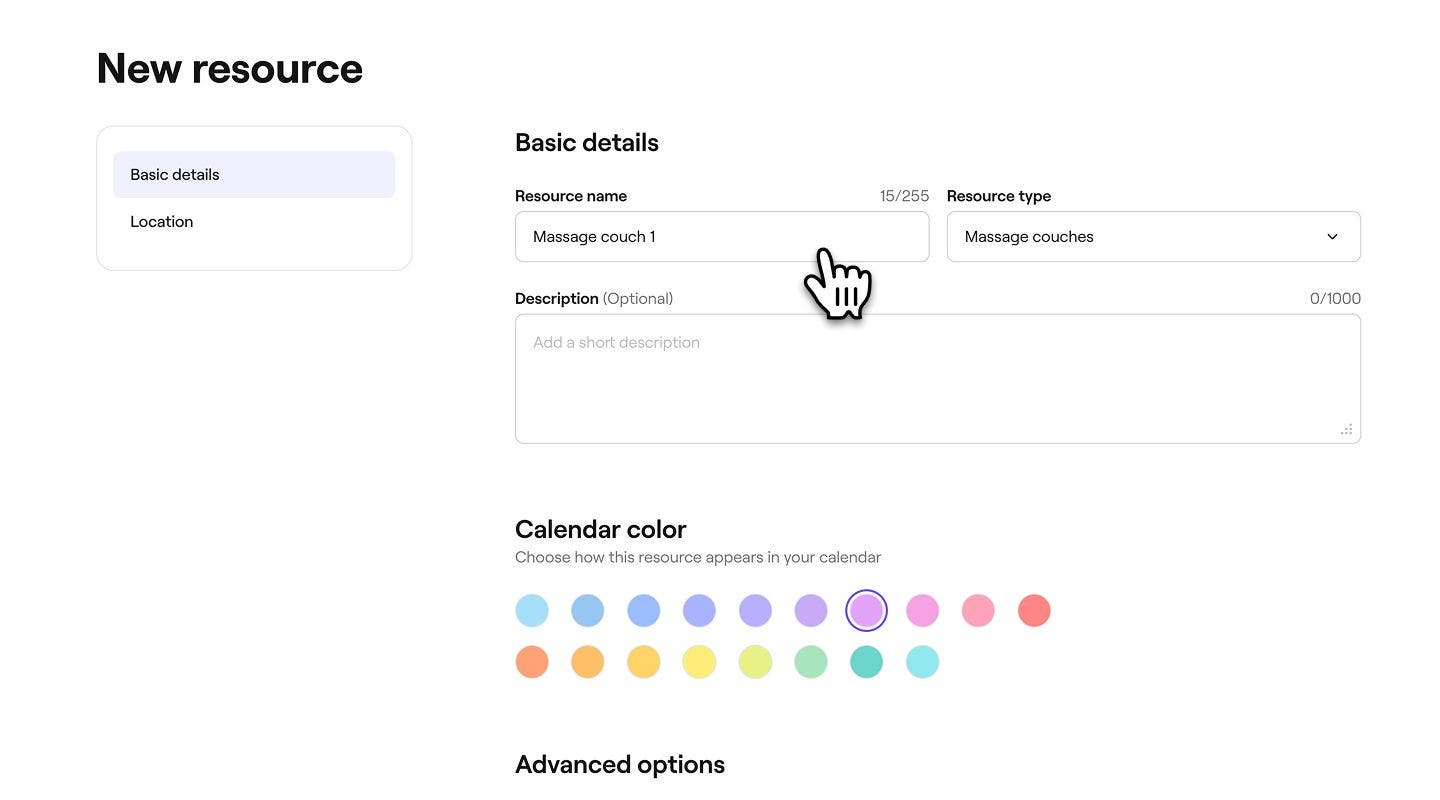Image resolution: width=1440 pixels, height=800 pixels.
Task: Choose the teal calendar color swatch
Action: [x=866, y=662]
